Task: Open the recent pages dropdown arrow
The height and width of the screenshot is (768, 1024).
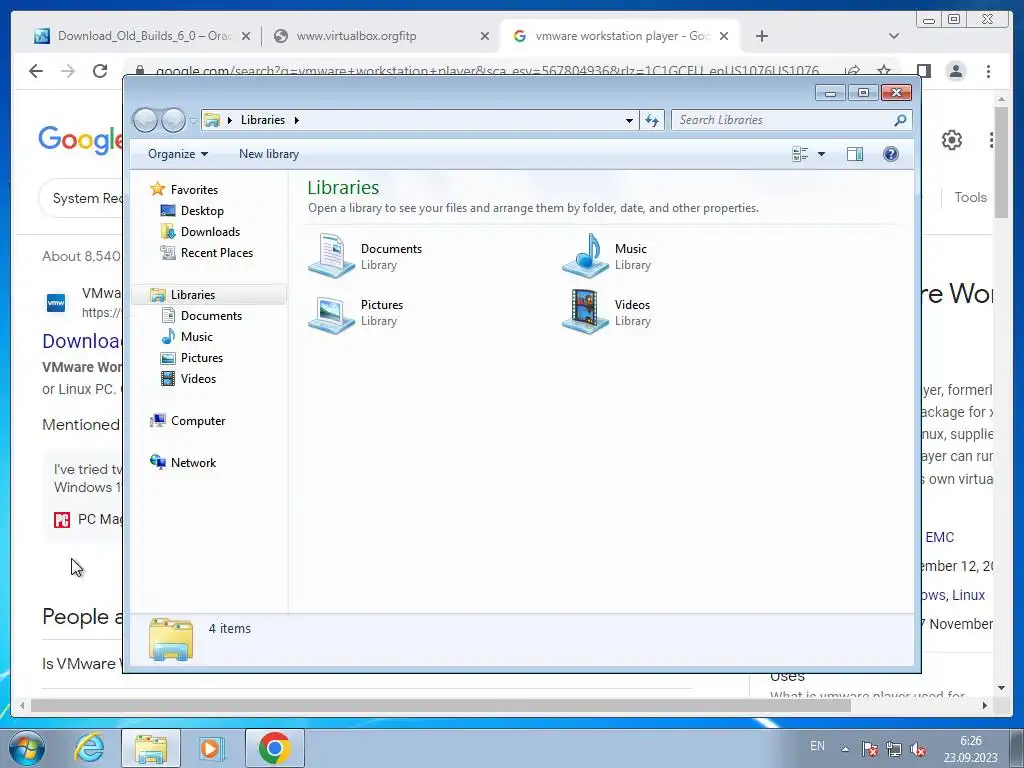Action: point(193,121)
